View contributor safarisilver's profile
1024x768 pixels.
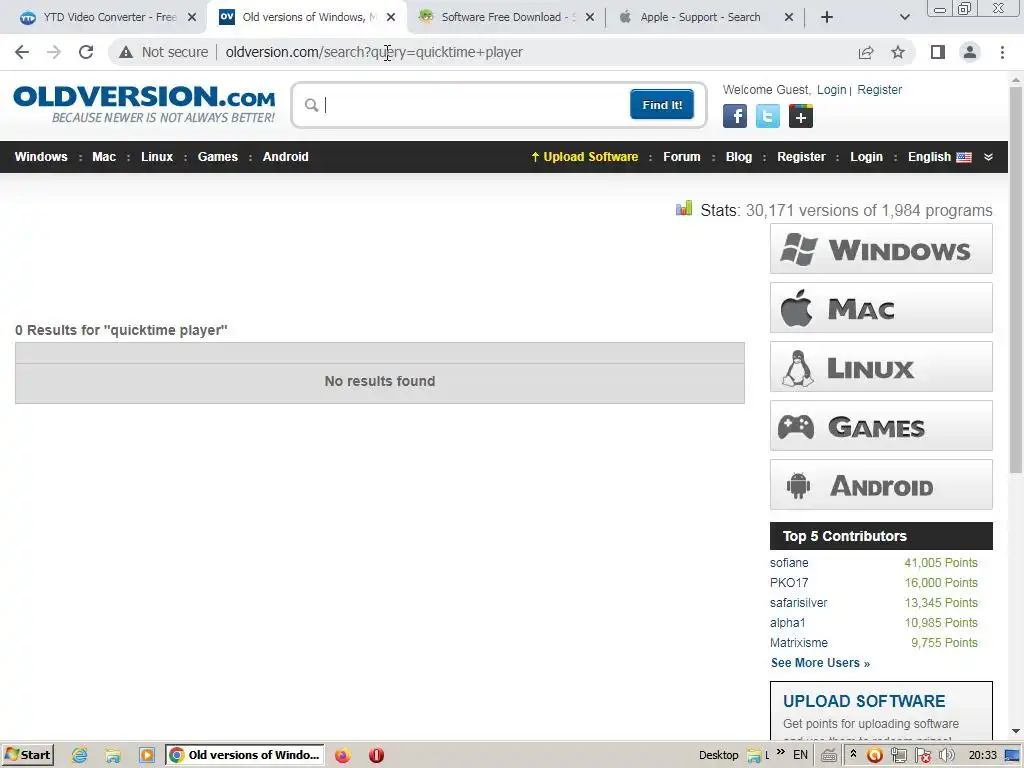pyautogui.click(x=798, y=603)
